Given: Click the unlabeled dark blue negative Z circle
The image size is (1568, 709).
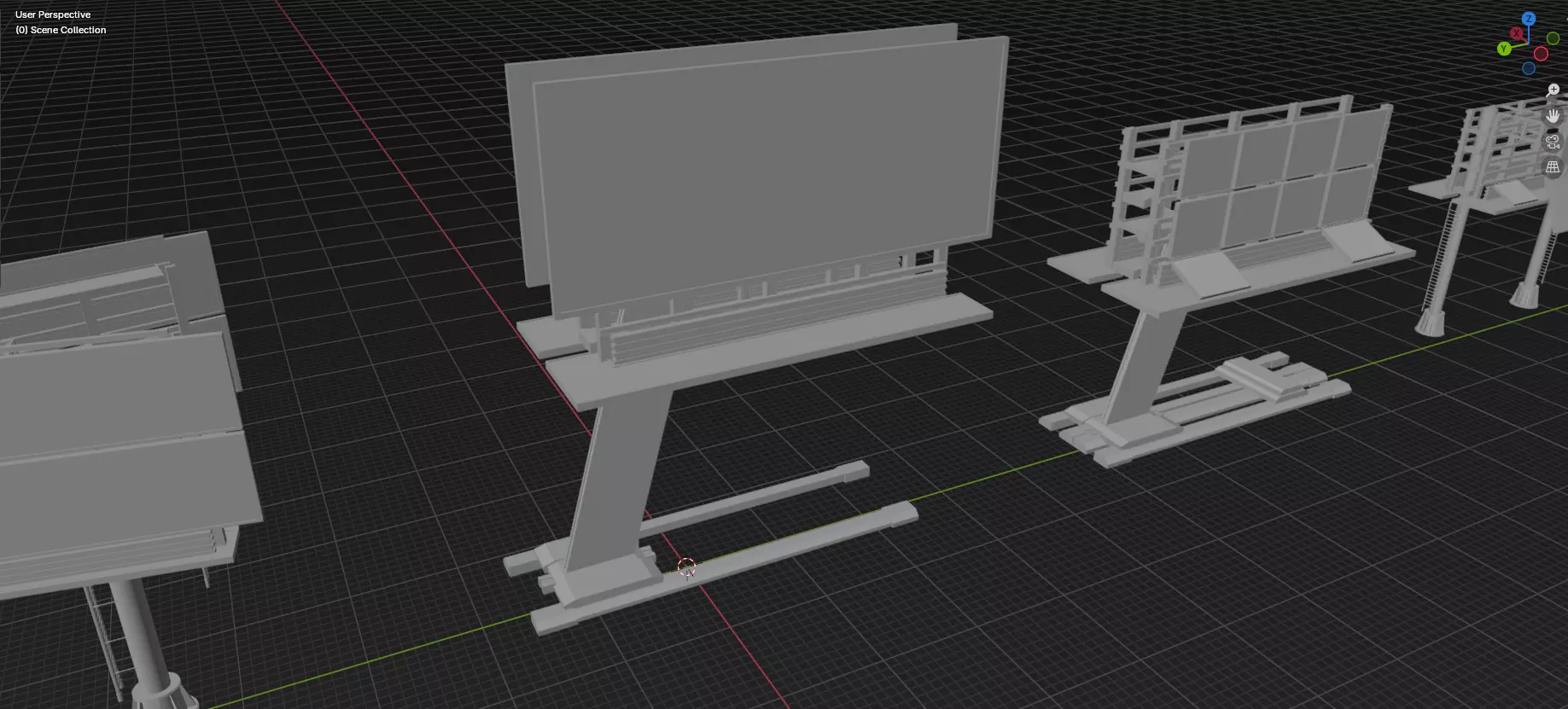Looking at the screenshot, I should click(1529, 68).
